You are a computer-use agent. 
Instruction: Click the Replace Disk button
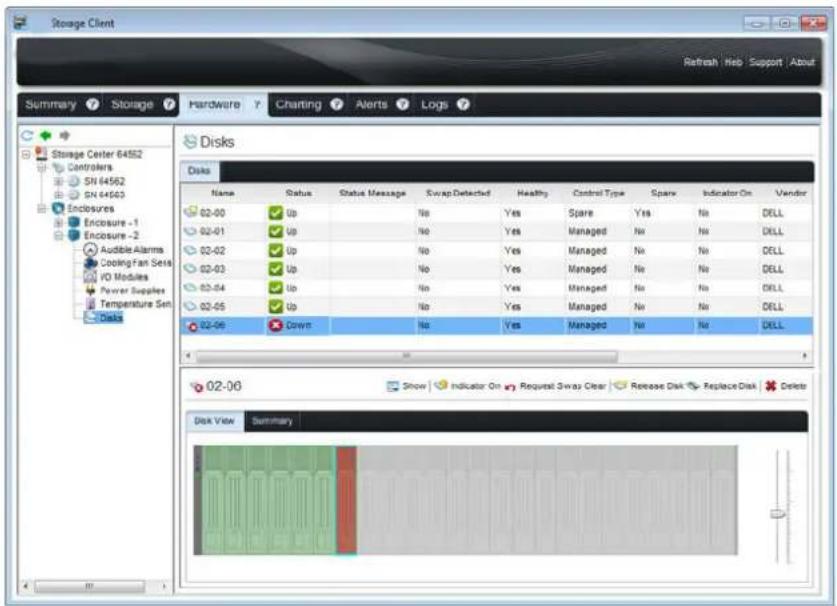tap(722, 385)
